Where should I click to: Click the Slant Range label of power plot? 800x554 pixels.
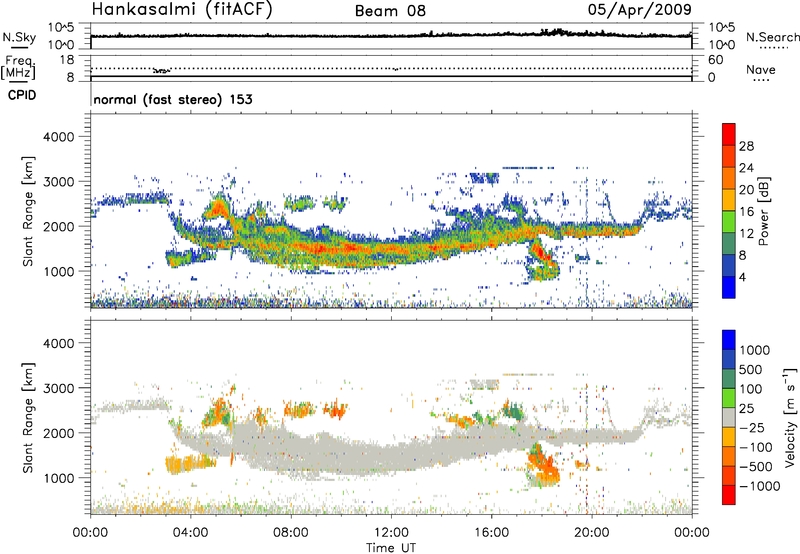[28, 211]
